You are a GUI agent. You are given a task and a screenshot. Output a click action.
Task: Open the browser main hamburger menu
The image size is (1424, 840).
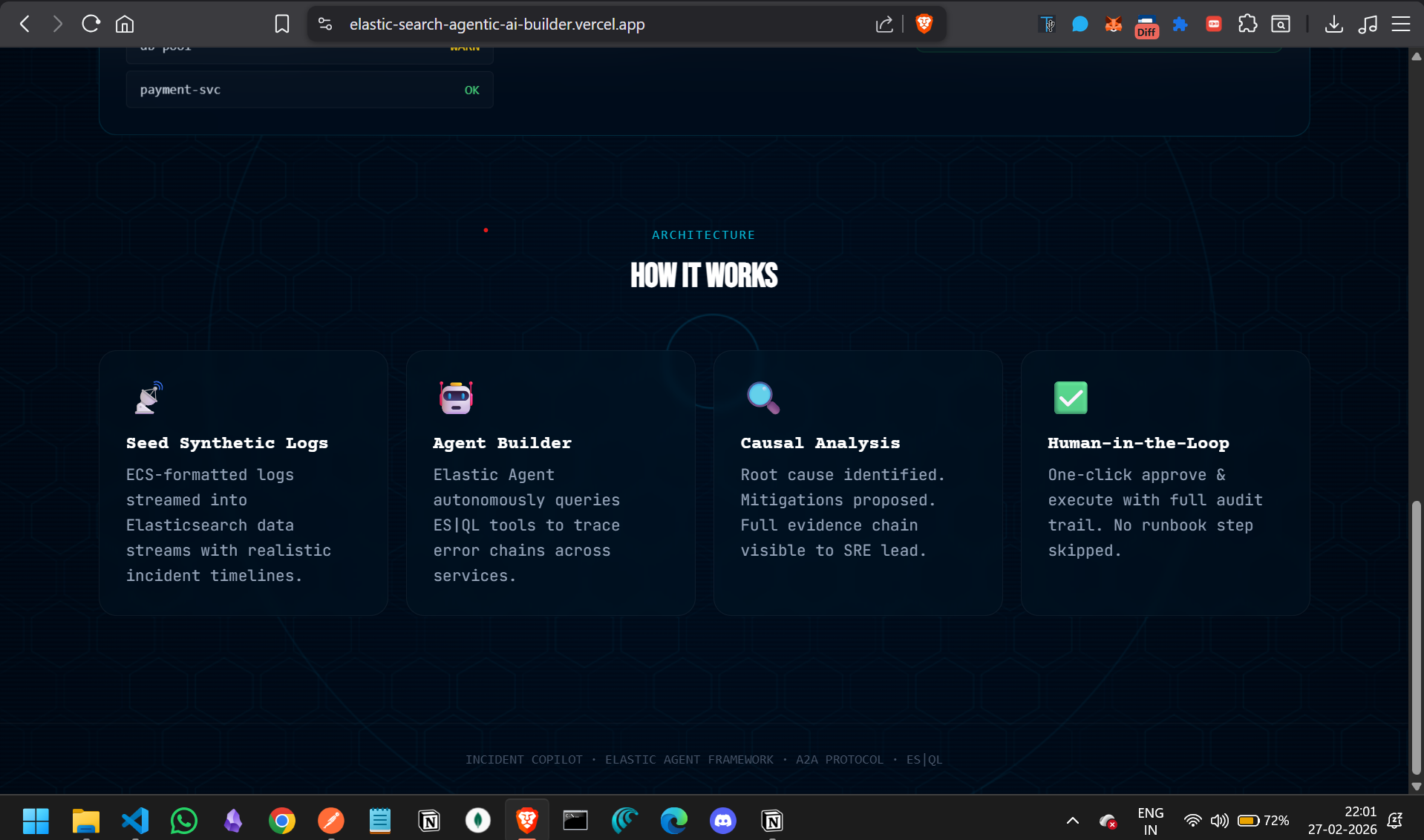(x=1401, y=24)
